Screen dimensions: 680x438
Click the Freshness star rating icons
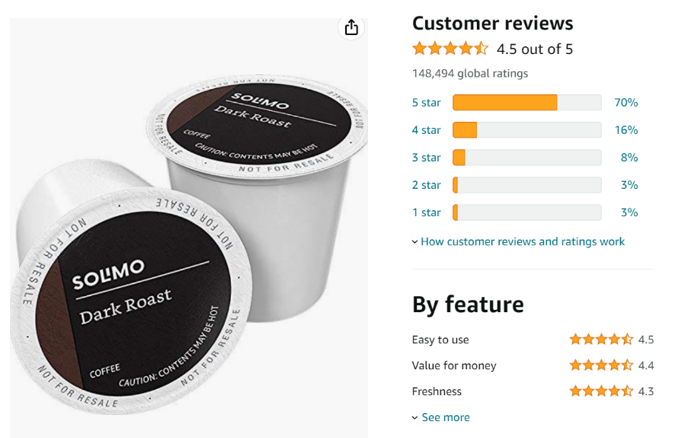pyautogui.click(x=601, y=391)
